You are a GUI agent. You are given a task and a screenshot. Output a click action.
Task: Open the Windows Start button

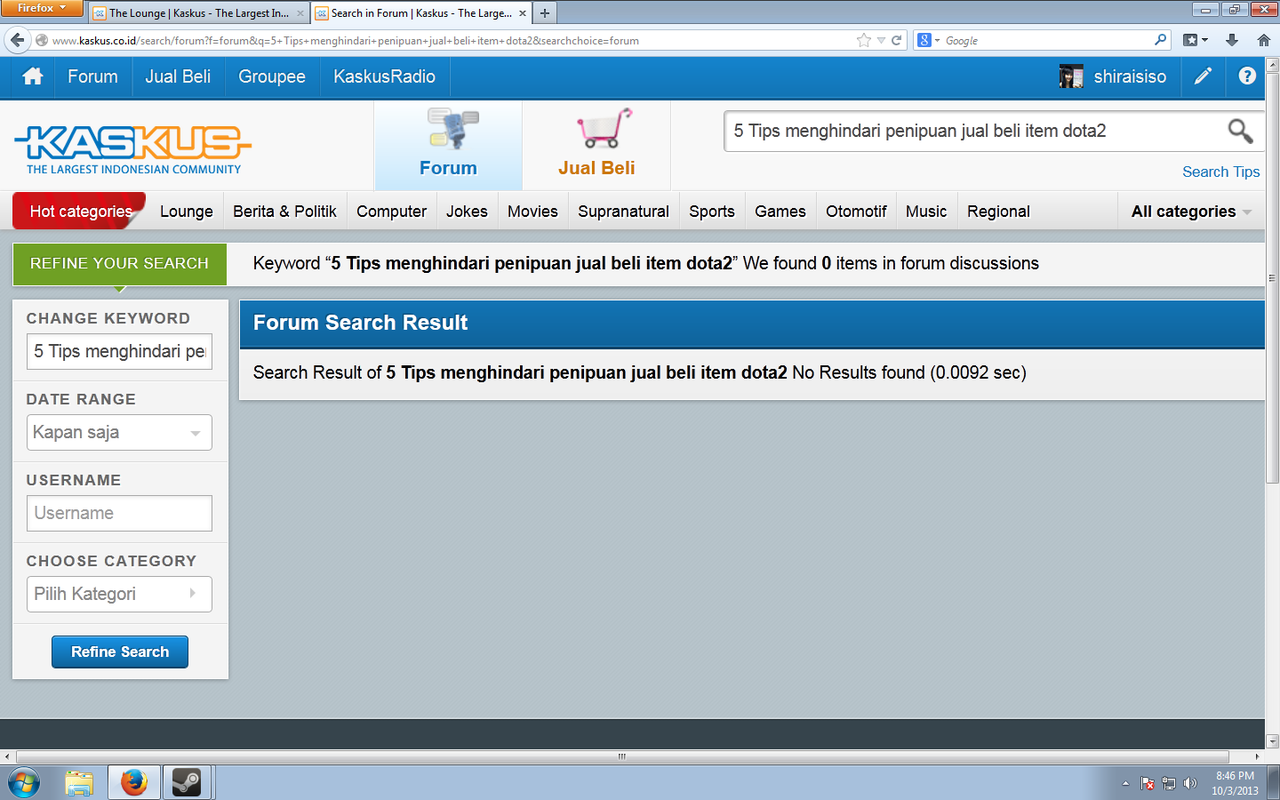click(x=22, y=781)
